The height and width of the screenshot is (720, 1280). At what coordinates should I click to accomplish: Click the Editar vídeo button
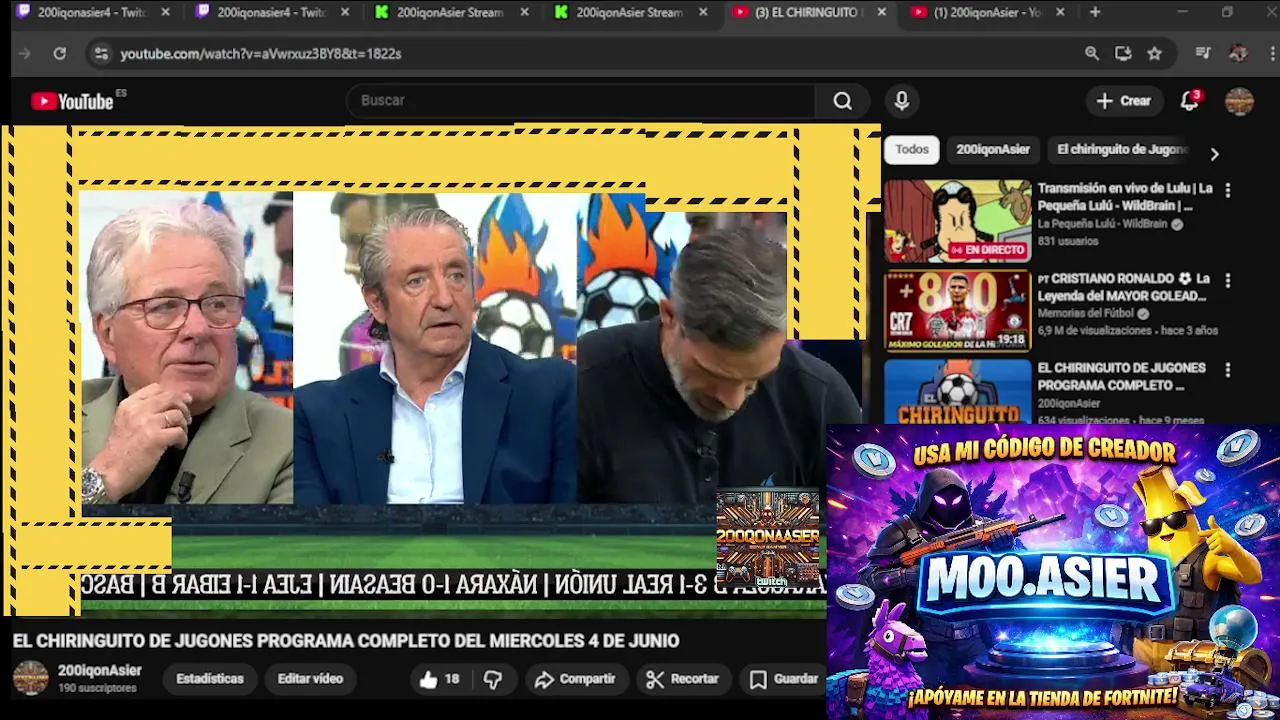pyautogui.click(x=310, y=679)
